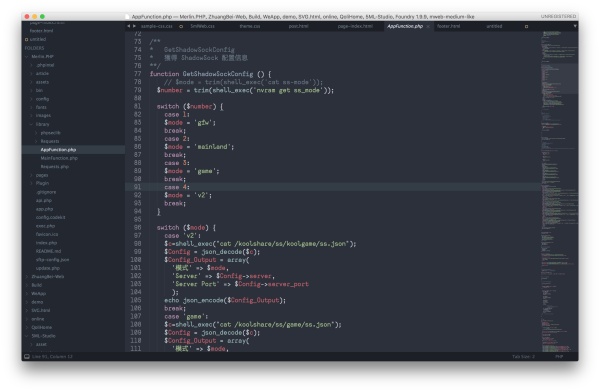Open footer.html in open files list
600x392 pixels.
click(41, 31)
